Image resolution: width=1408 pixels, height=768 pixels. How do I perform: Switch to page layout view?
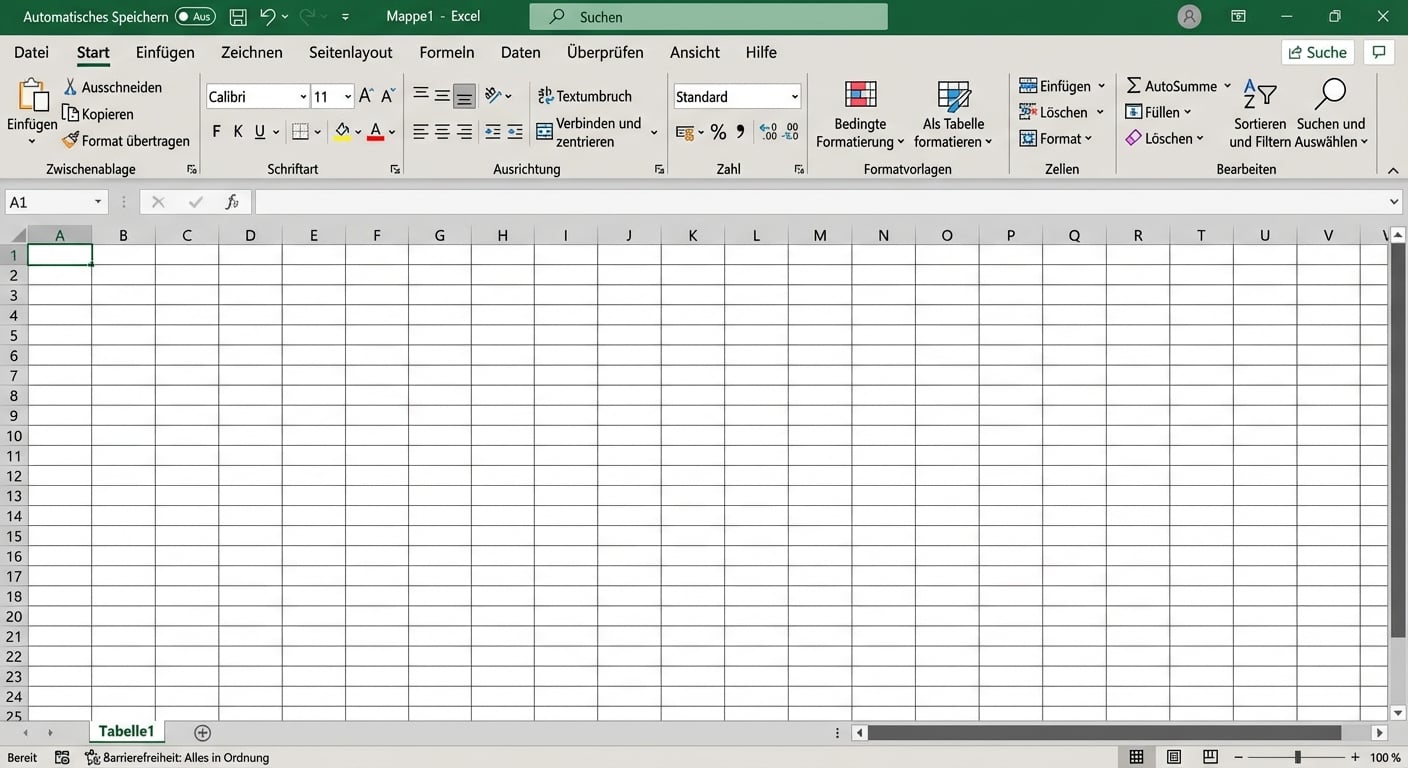click(x=1174, y=757)
